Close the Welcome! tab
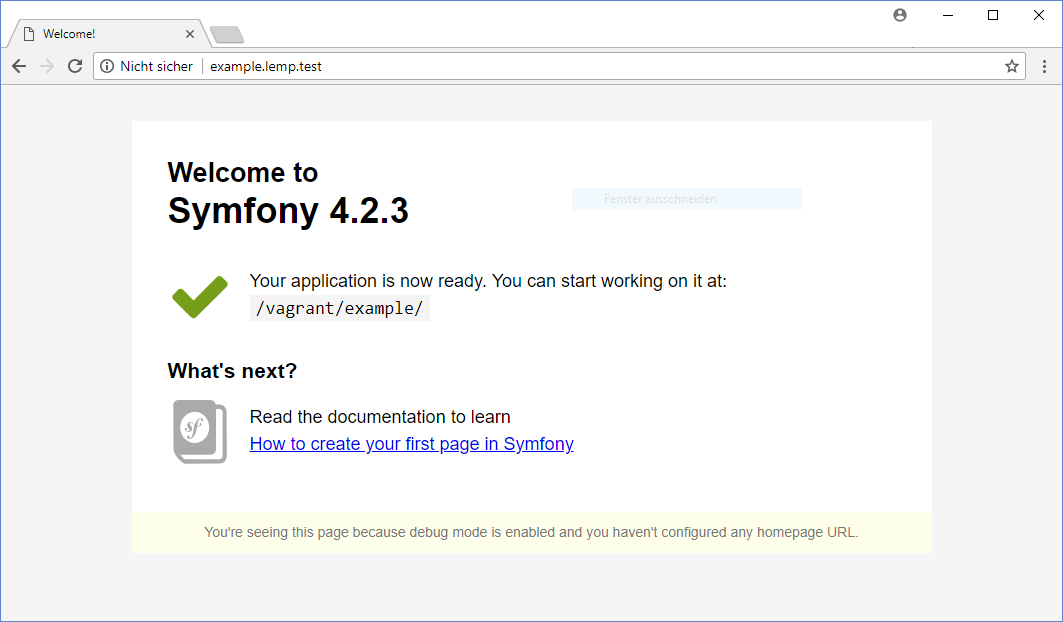This screenshot has width=1063, height=622. point(190,33)
